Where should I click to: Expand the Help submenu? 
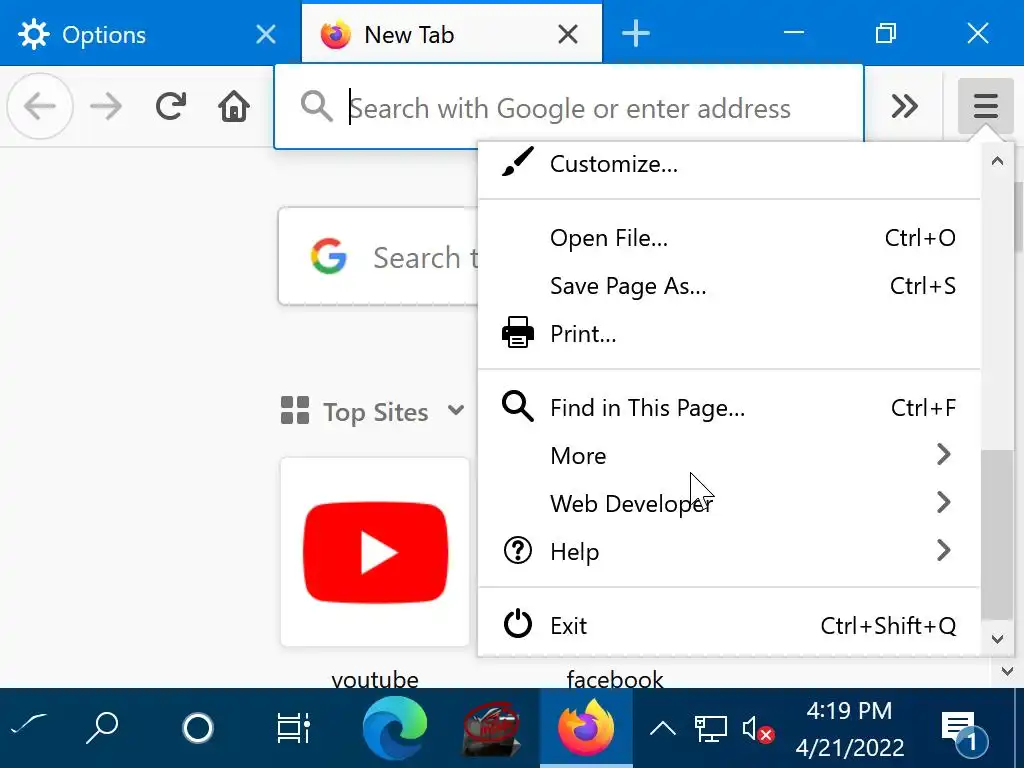coord(729,551)
